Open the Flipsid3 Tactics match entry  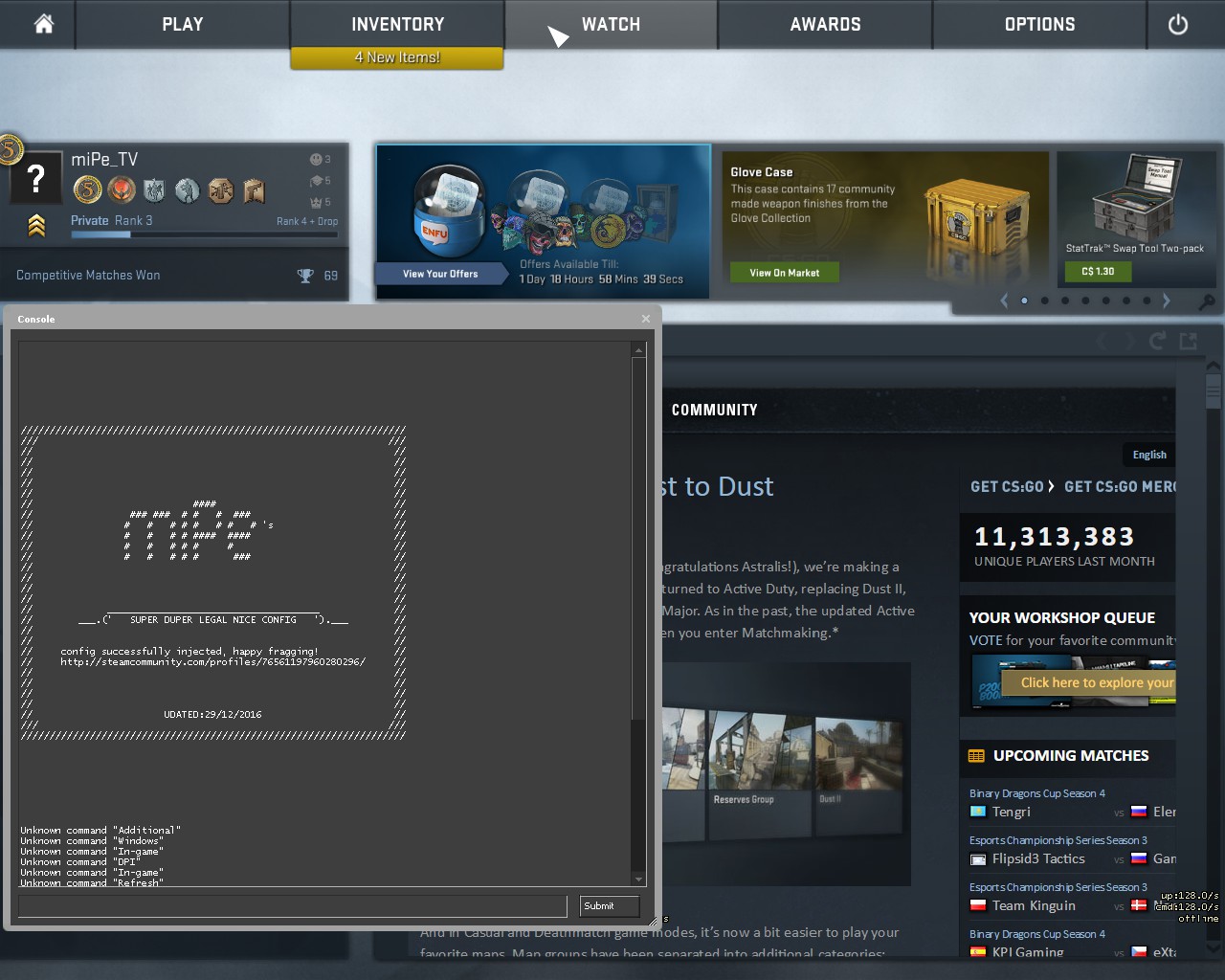point(1028,858)
